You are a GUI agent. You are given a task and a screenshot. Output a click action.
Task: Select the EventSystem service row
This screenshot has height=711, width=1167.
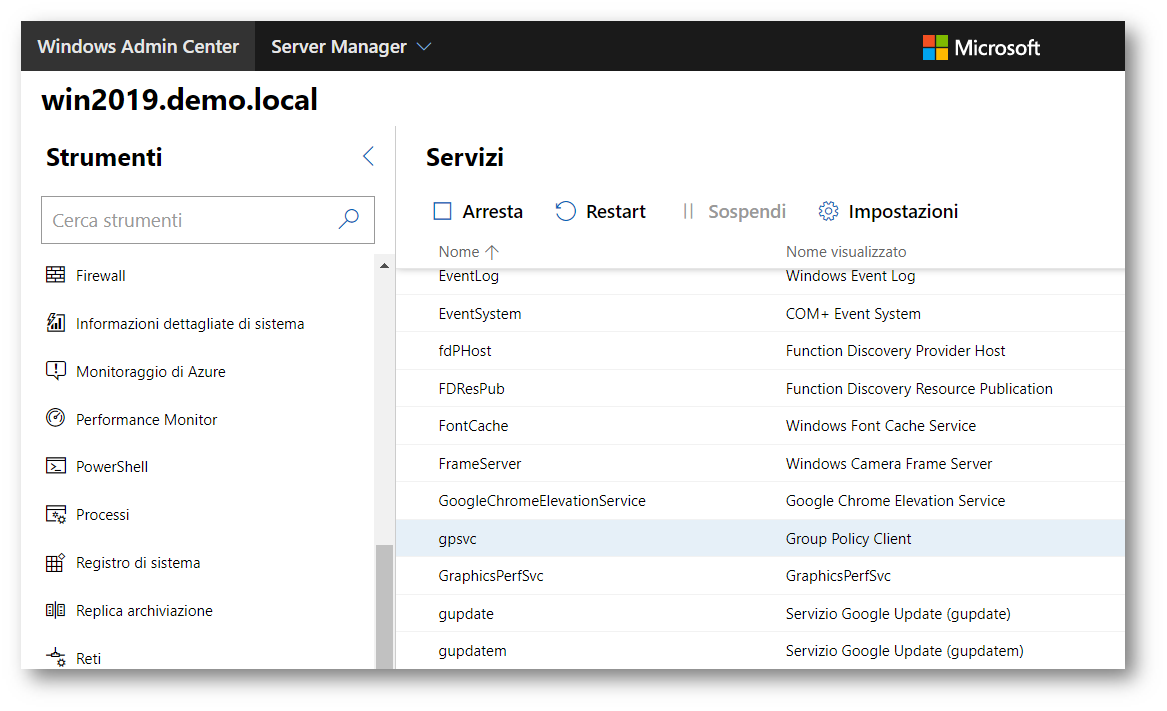tap(760, 313)
